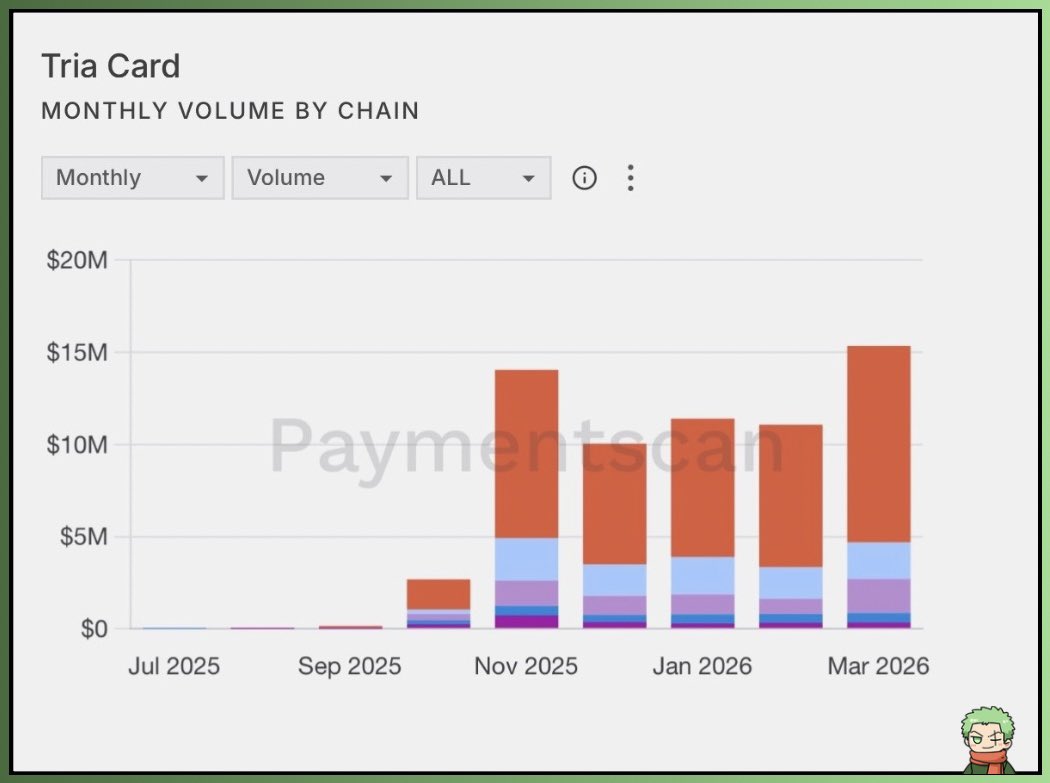The image size is (1050, 783).
Task: Click the lavender purple segment of Nov 2025 bar
Action: (x=526, y=593)
